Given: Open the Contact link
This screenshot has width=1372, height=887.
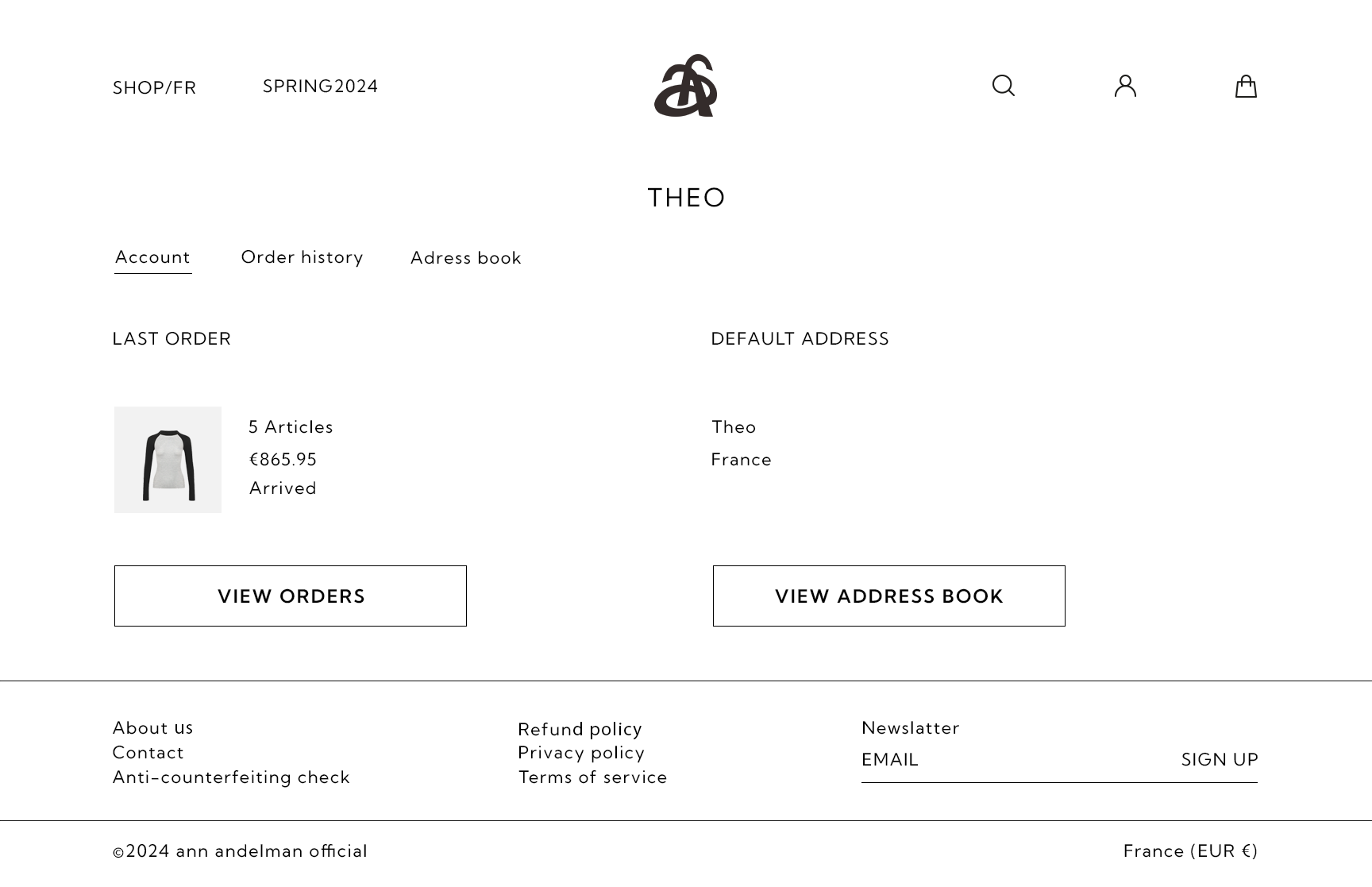Looking at the screenshot, I should pos(148,753).
